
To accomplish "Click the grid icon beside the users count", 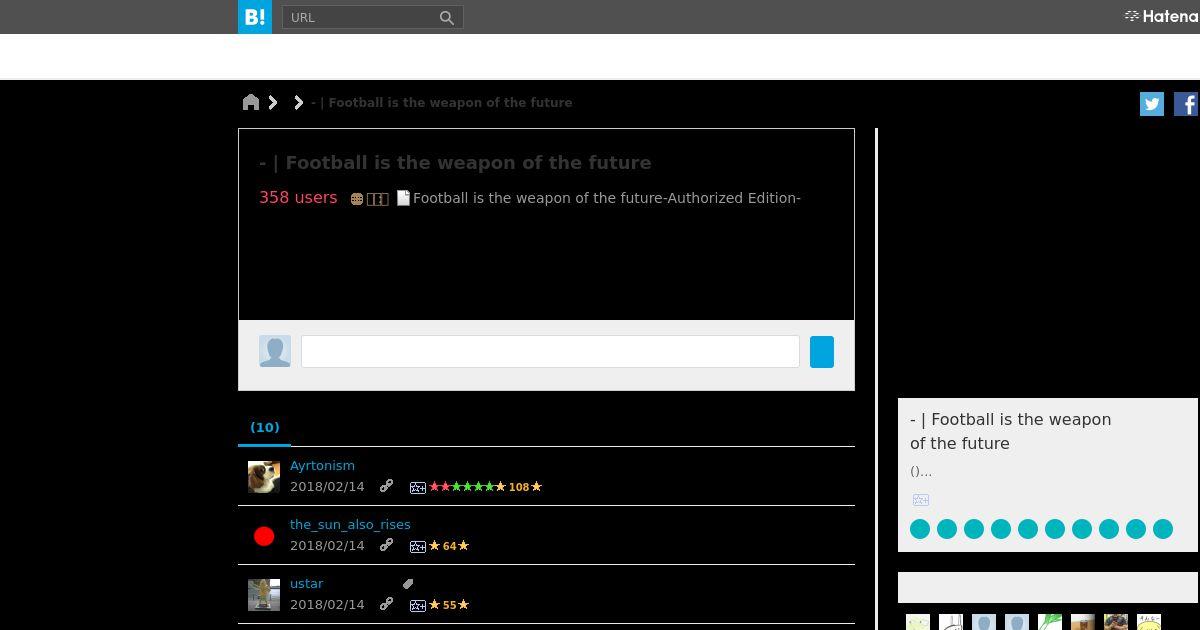I will (377, 199).
